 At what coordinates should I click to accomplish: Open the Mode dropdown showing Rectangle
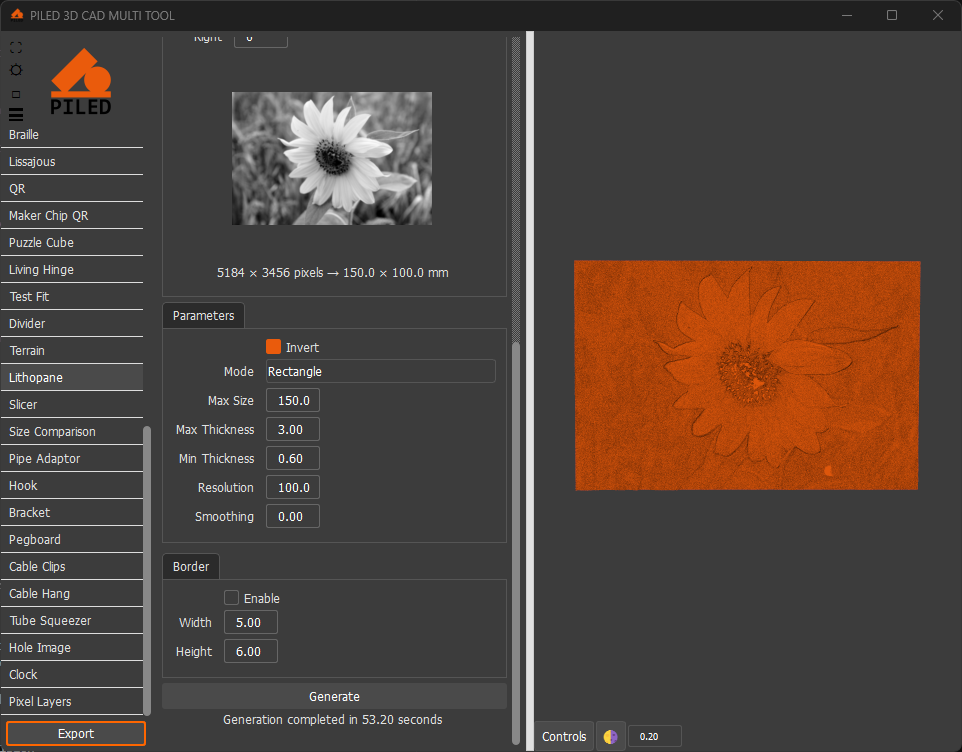click(x=380, y=371)
